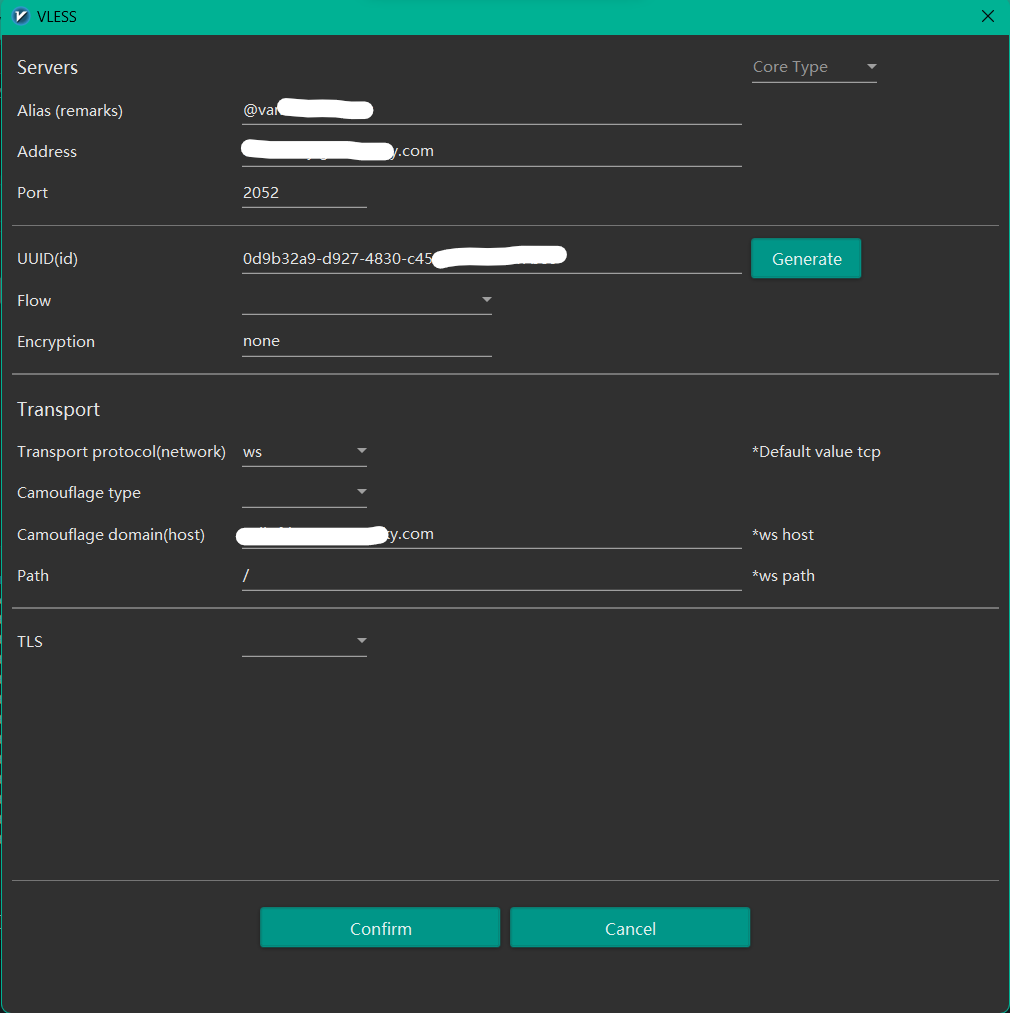Click the Encryption field showing none
The image size is (1010, 1013).
coord(366,340)
